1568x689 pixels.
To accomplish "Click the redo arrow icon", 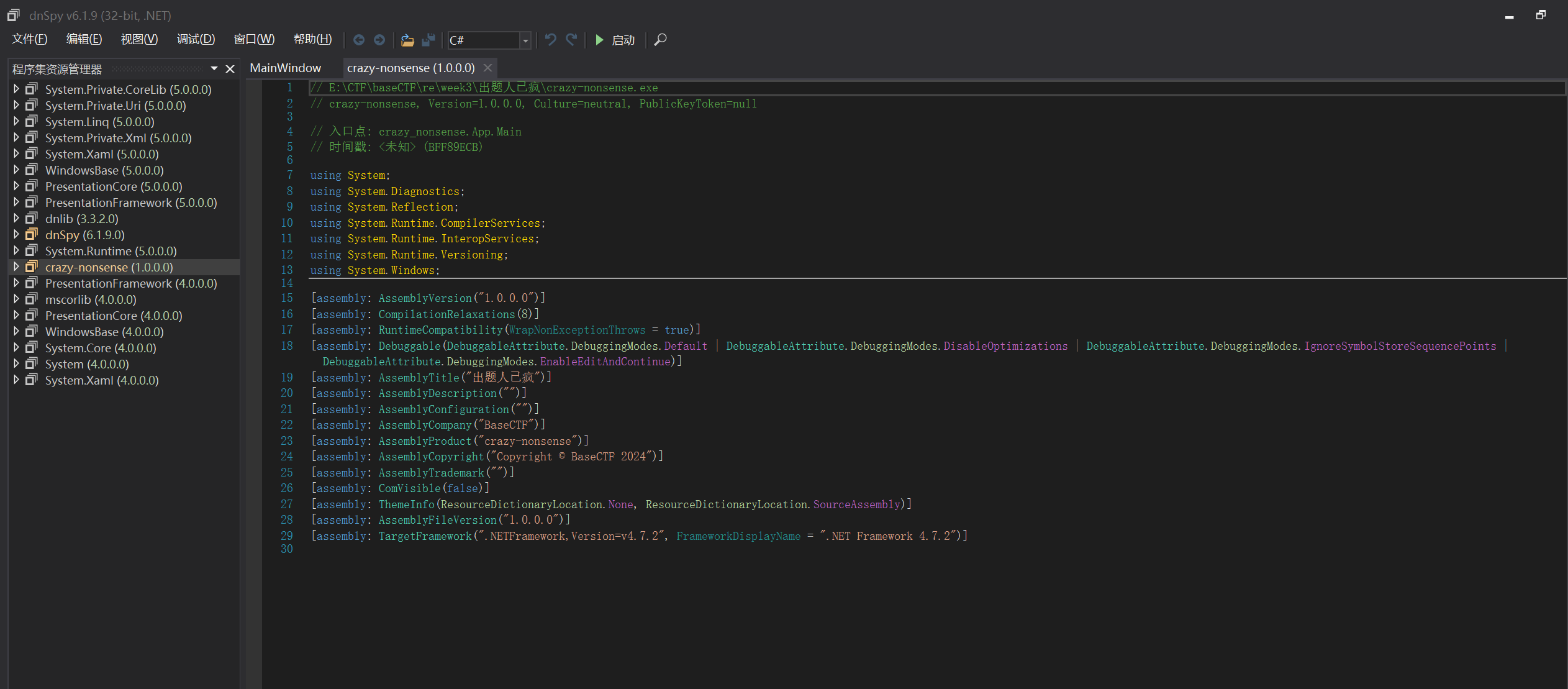I will [571, 40].
